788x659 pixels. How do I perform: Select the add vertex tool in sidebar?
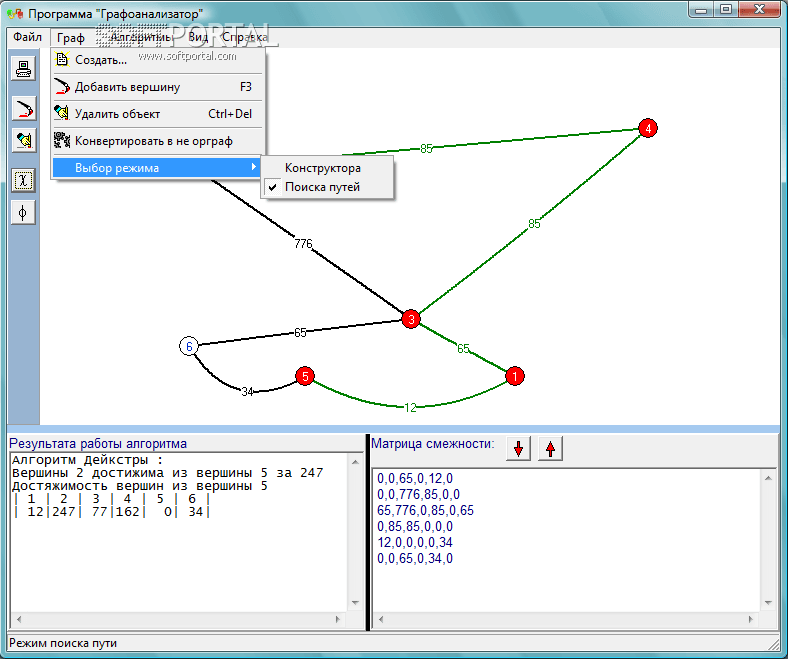click(24, 108)
